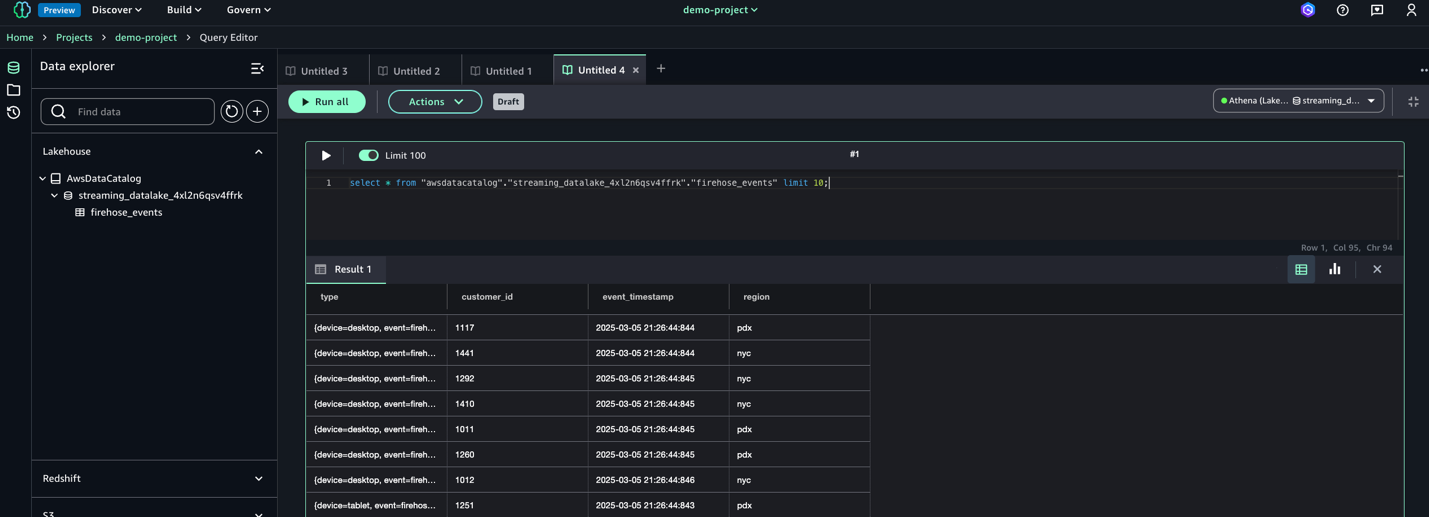Run the query cell play icon
This screenshot has width=1429, height=517.
coord(326,156)
